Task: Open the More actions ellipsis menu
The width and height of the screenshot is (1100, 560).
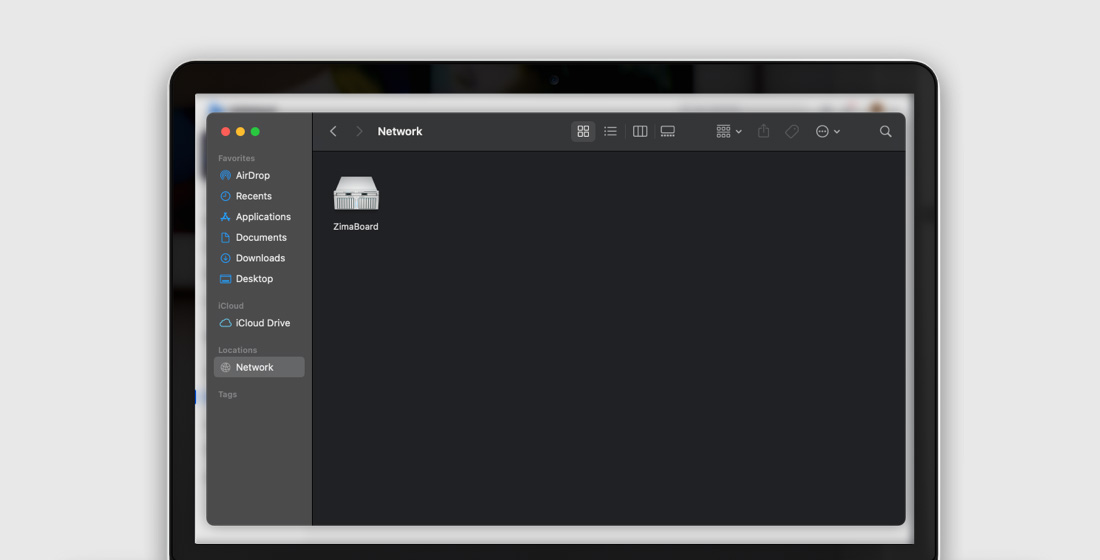Action: click(x=828, y=131)
